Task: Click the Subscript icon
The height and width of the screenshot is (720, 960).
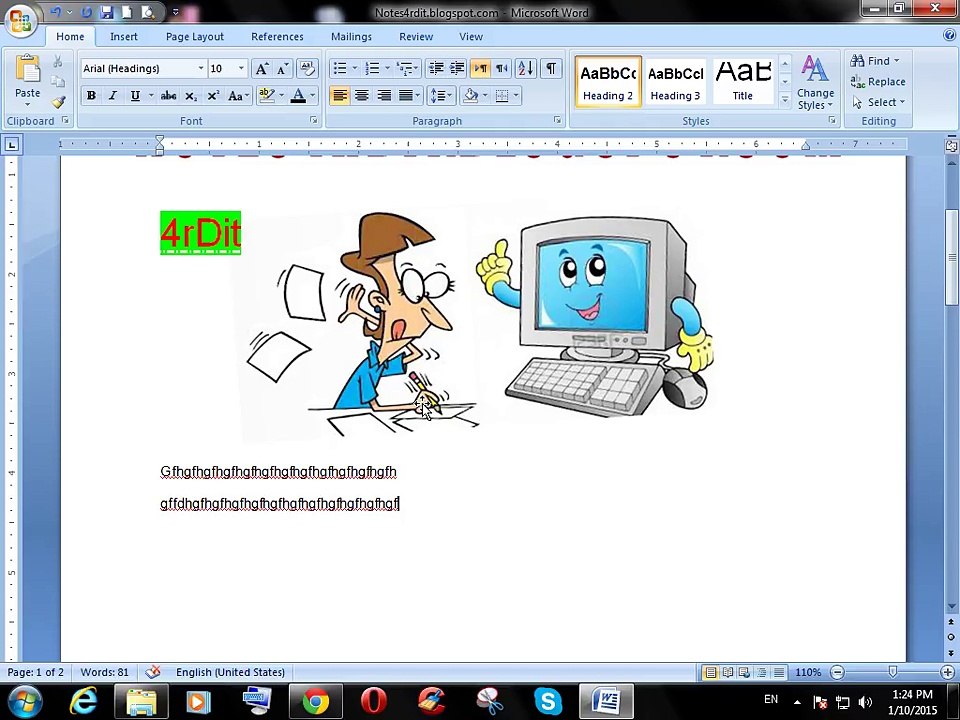Action: pyautogui.click(x=190, y=96)
